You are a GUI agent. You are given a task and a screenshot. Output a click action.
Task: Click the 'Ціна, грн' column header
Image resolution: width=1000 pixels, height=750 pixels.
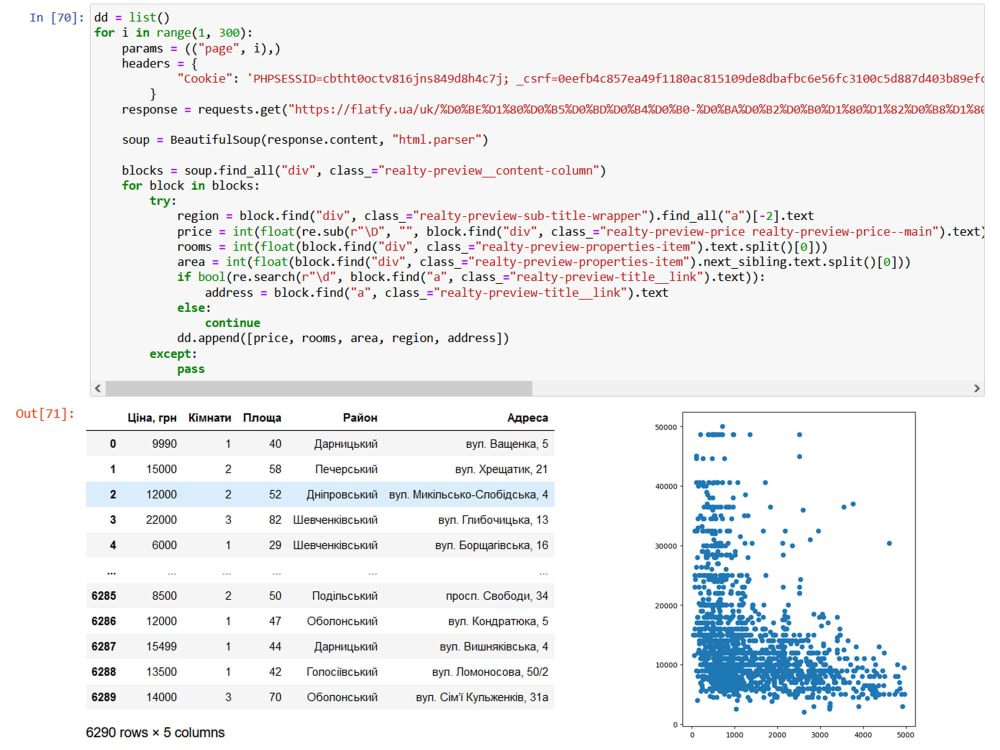pyautogui.click(x=152, y=418)
